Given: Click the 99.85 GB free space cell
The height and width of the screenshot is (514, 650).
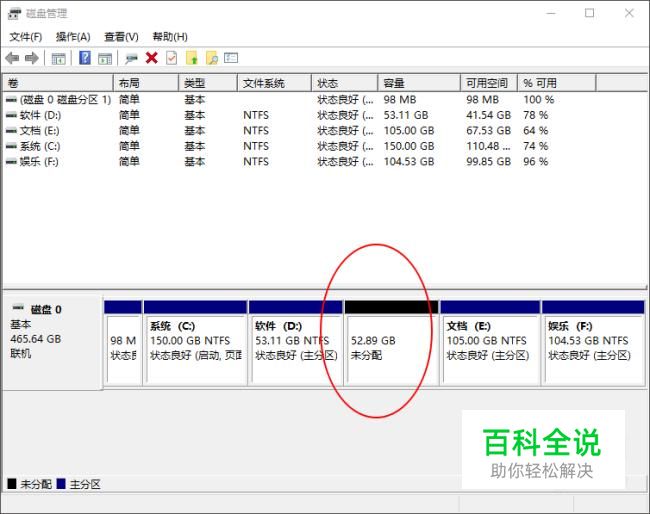Looking at the screenshot, I should (488, 162).
